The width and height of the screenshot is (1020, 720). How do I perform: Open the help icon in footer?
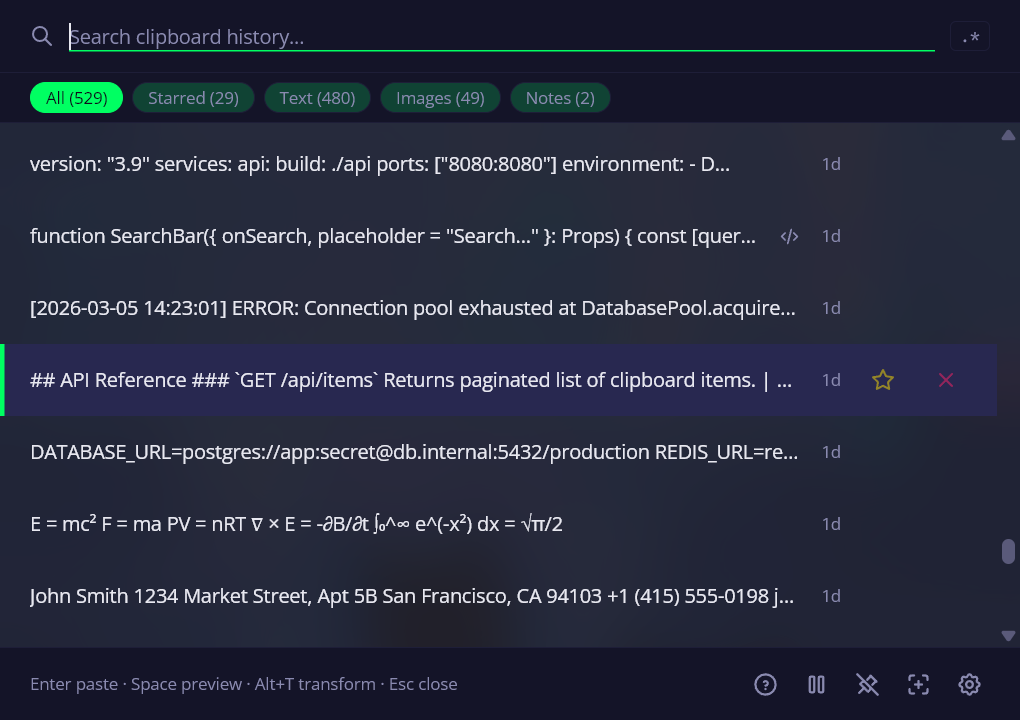coord(765,684)
